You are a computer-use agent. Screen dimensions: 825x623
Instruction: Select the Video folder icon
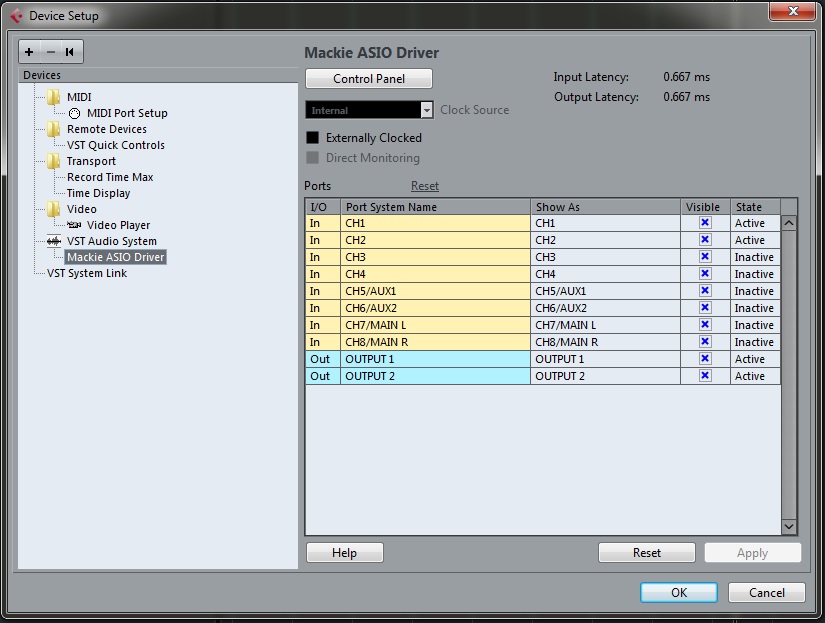click(53, 209)
